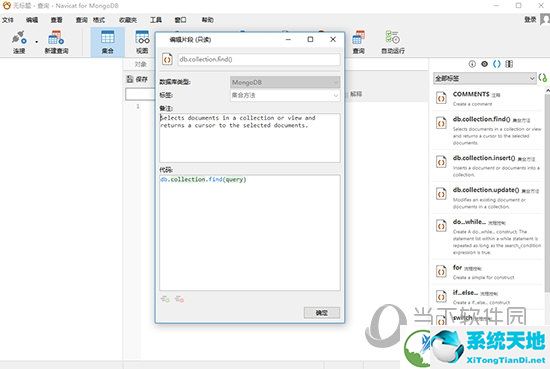This screenshot has width=550, height=369.
Task: Toggle the blue code snippets pane icon
Action: tap(497, 64)
